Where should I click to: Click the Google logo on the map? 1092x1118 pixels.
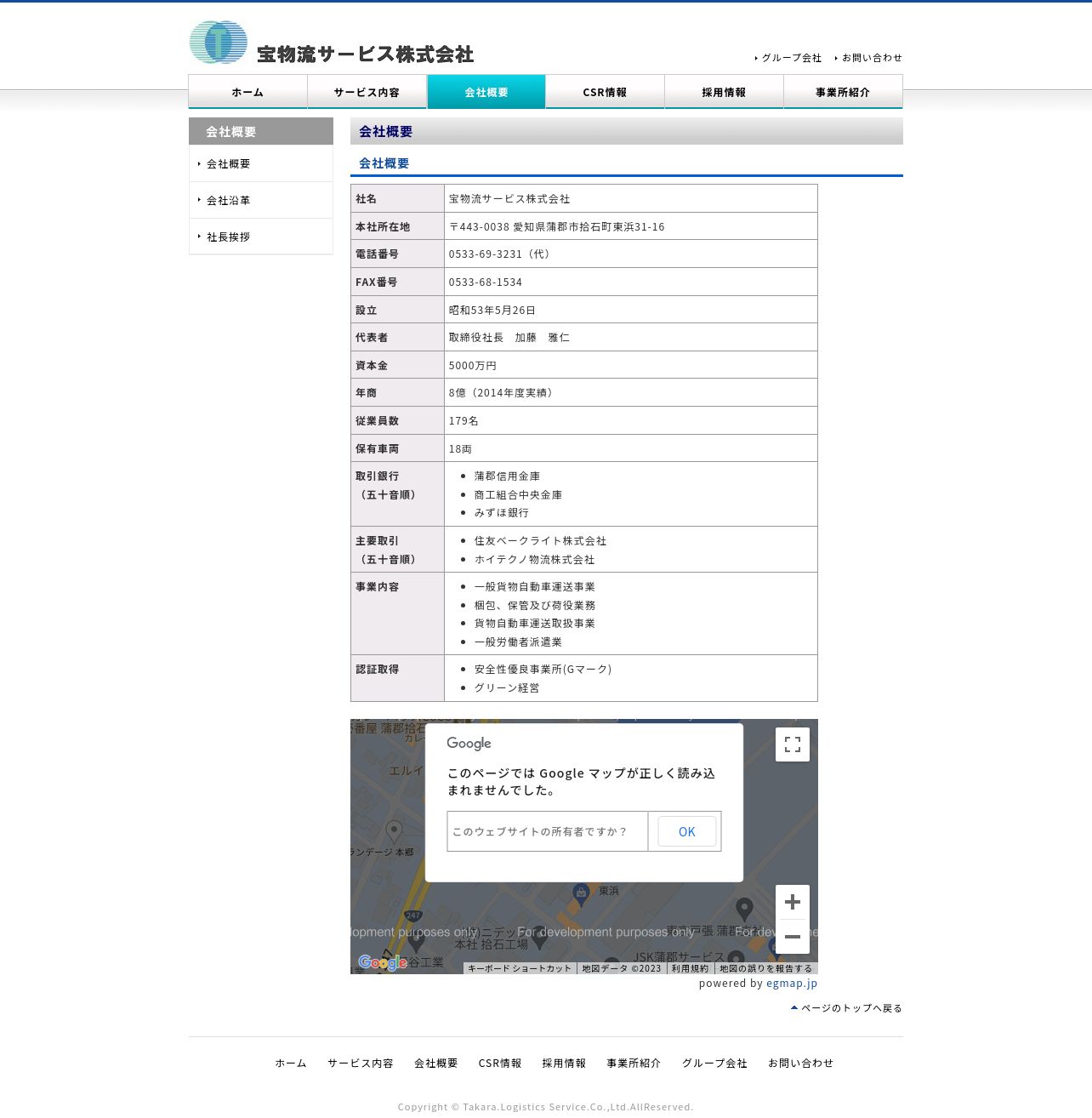(x=383, y=962)
